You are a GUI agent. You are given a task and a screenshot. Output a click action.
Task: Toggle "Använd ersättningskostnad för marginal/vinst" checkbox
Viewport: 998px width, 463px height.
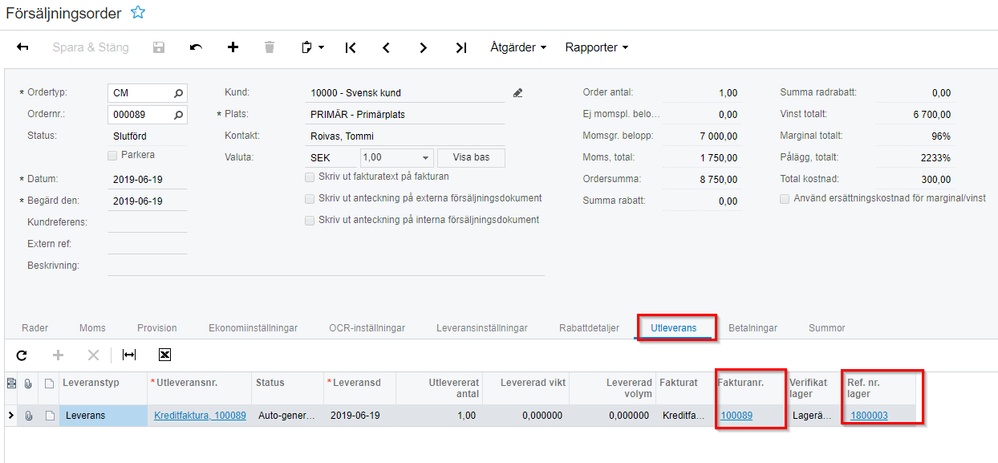click(785, 198)
